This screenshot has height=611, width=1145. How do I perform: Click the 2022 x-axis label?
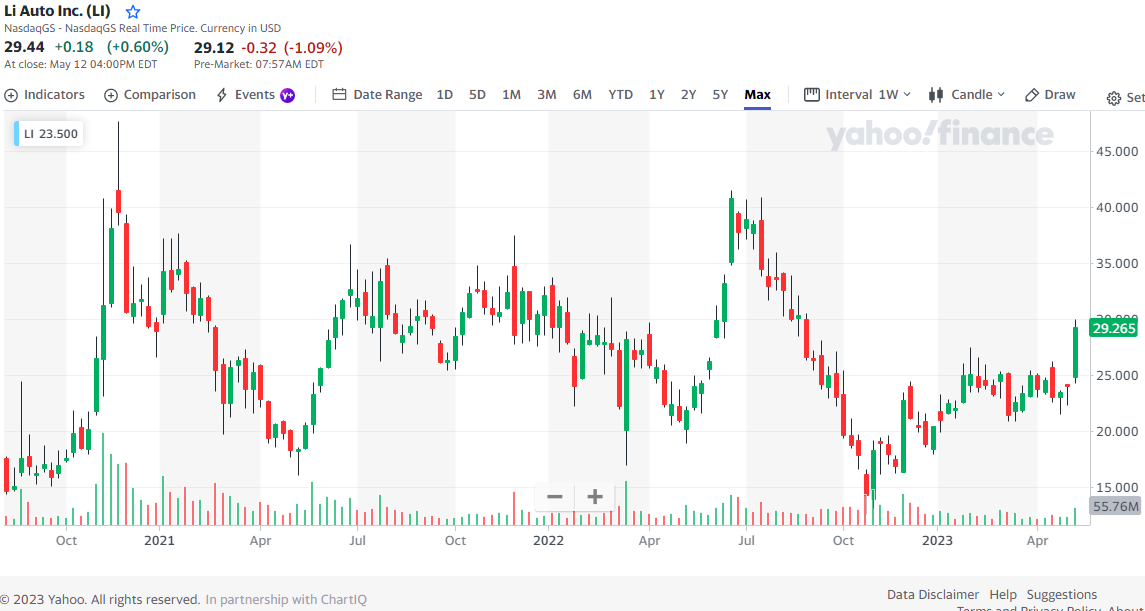pos(548,541)
